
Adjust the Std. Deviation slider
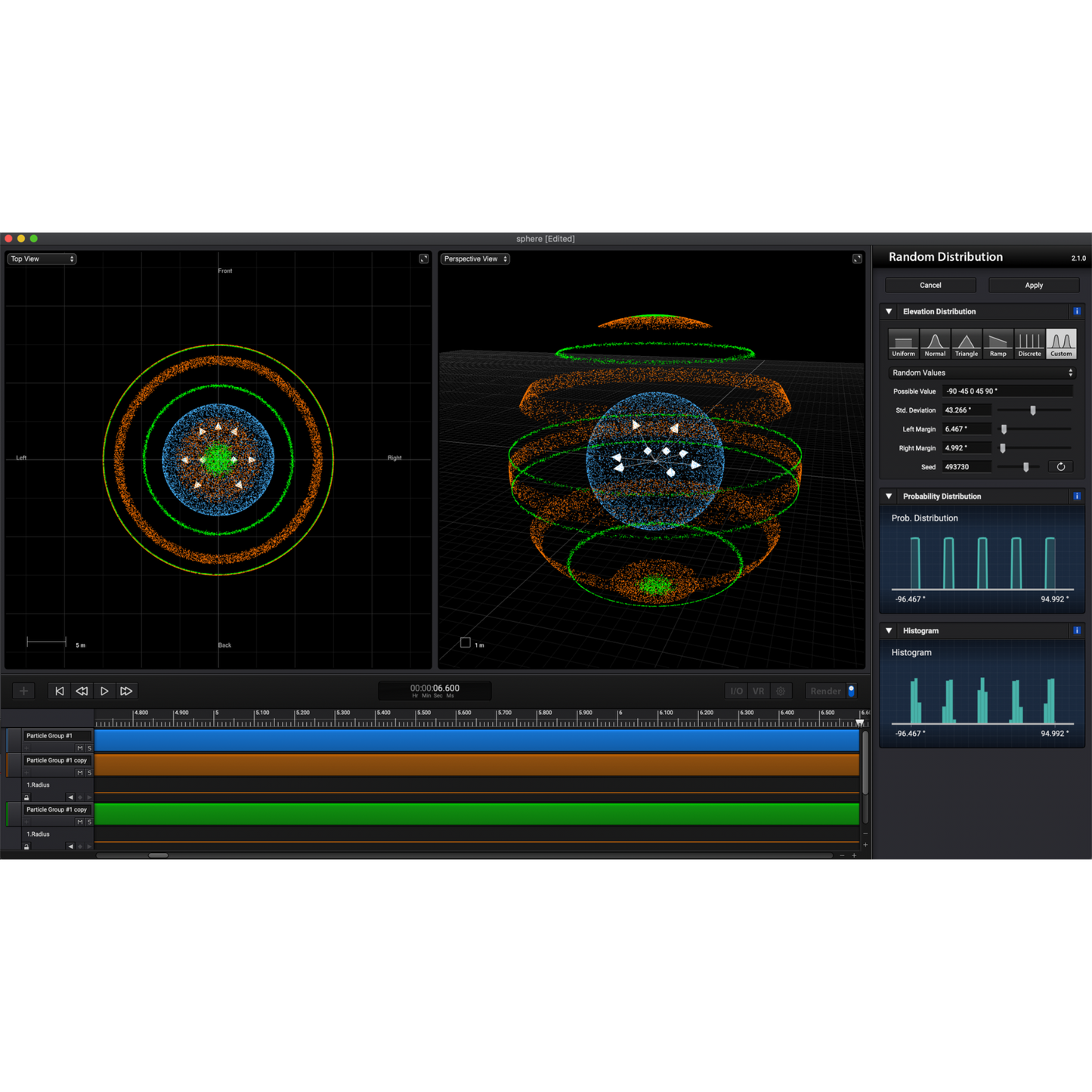tap(1032, 410)
